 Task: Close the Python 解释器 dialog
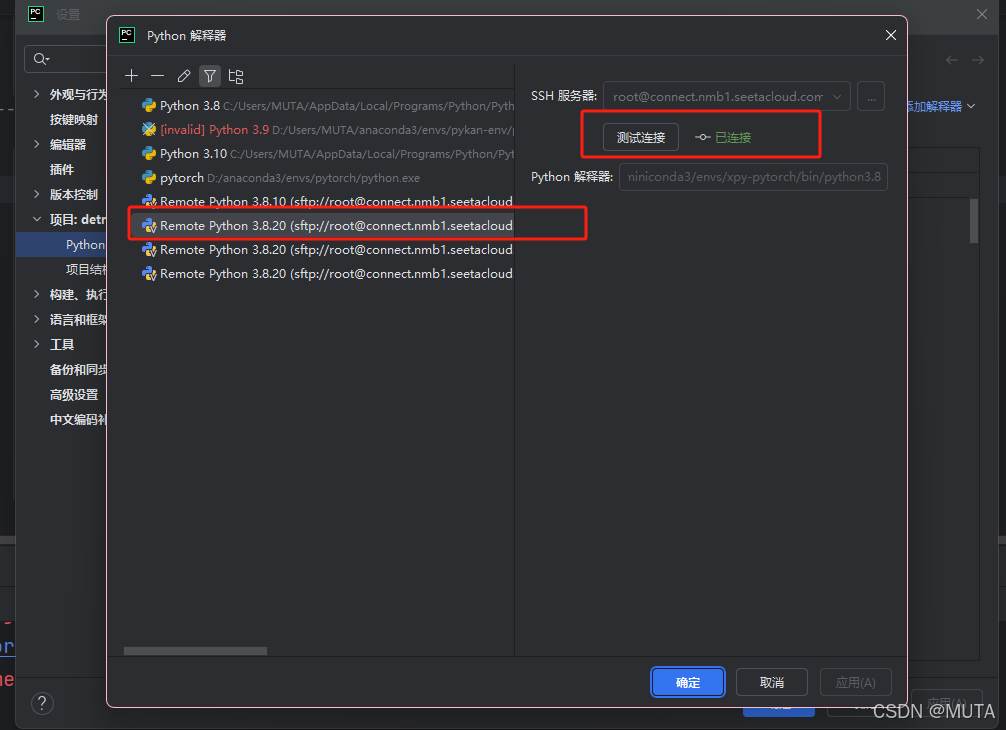click(x=891, y=35)
